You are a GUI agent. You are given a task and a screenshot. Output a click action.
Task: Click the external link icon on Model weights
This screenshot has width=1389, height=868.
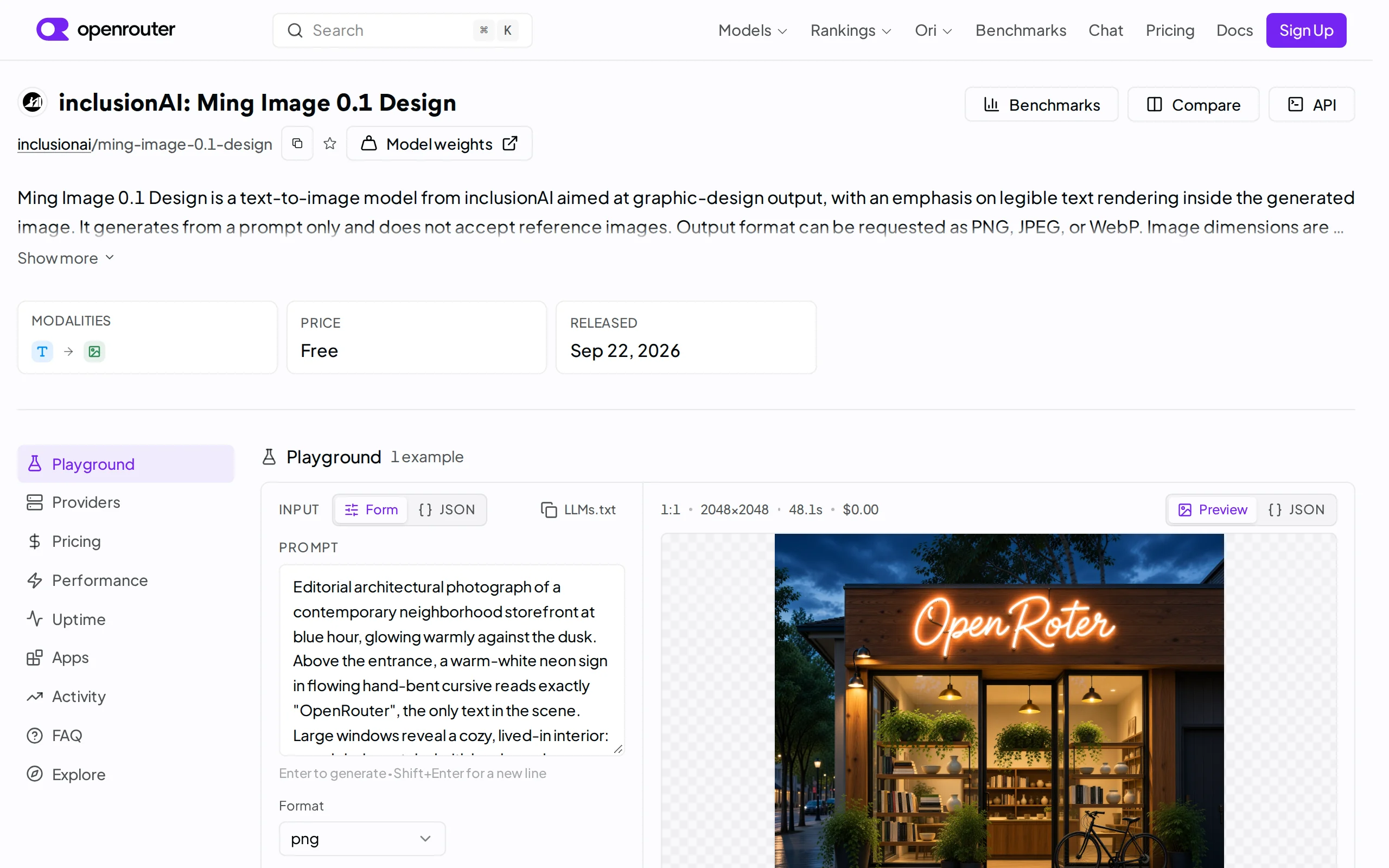click(x=509, y=144)
